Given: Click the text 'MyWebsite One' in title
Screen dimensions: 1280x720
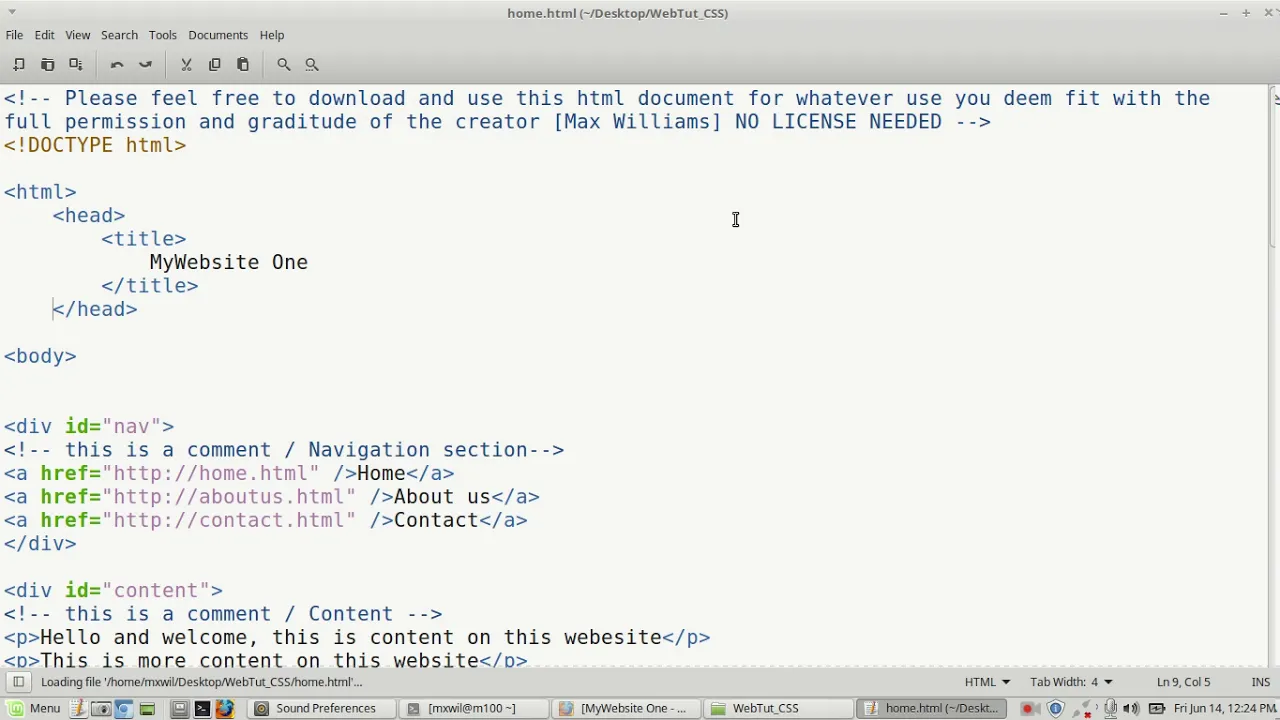Looking at the screenshot, I should click(x=228, y=262).
